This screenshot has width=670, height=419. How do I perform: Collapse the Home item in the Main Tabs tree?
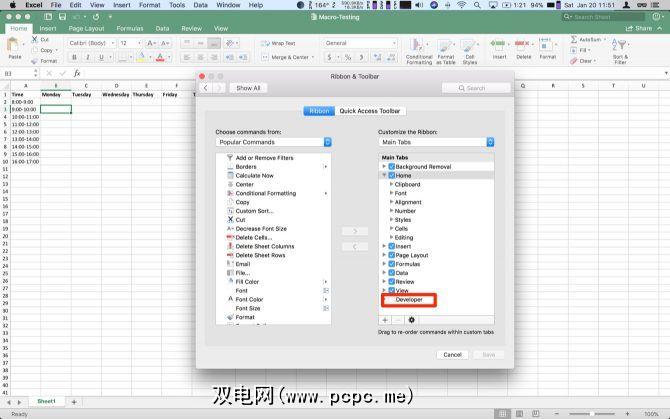pyautogui.click(x=384, y=175)
